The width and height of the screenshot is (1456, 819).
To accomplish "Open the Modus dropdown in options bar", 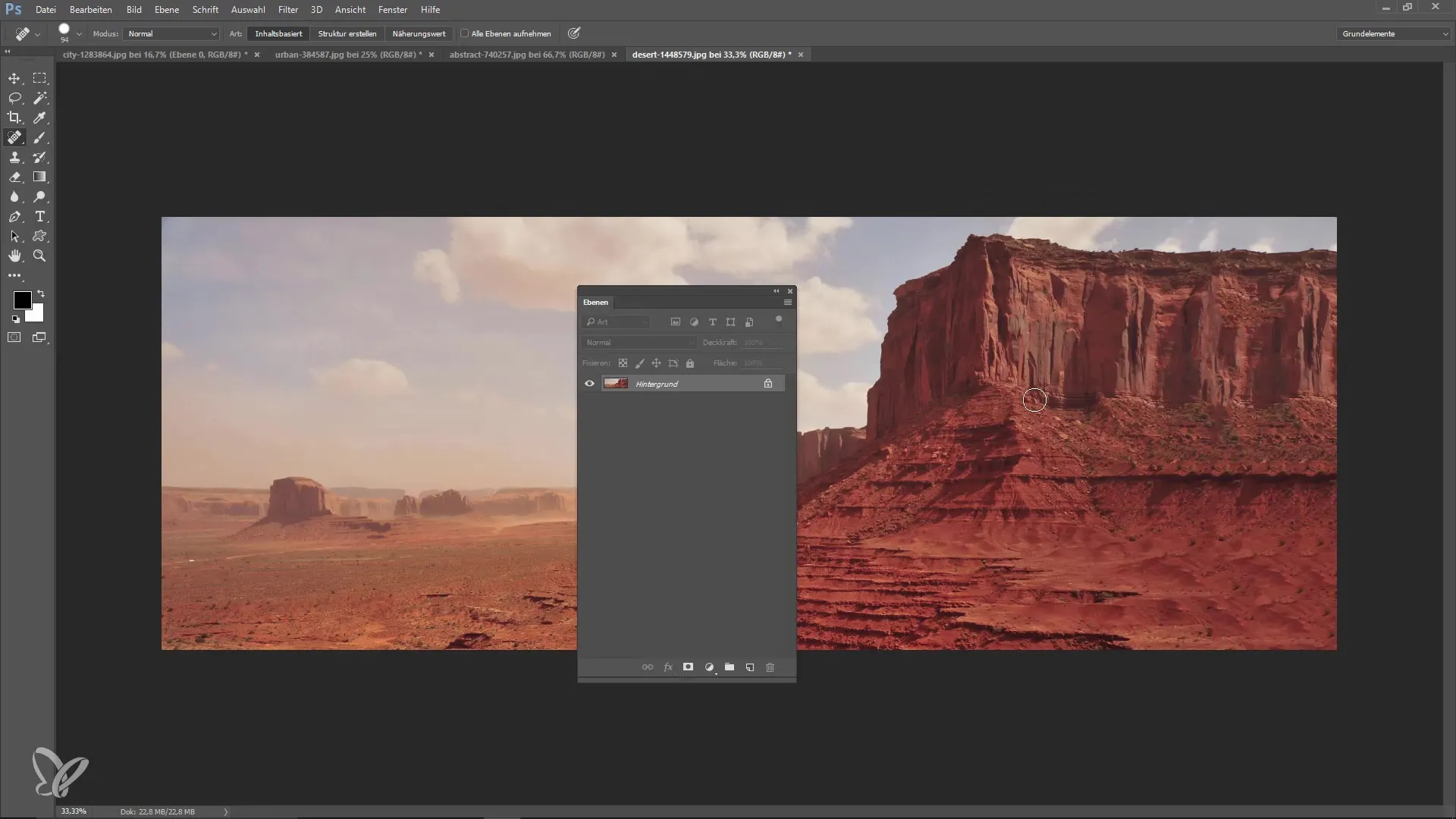I will click(x=172, y=33).
